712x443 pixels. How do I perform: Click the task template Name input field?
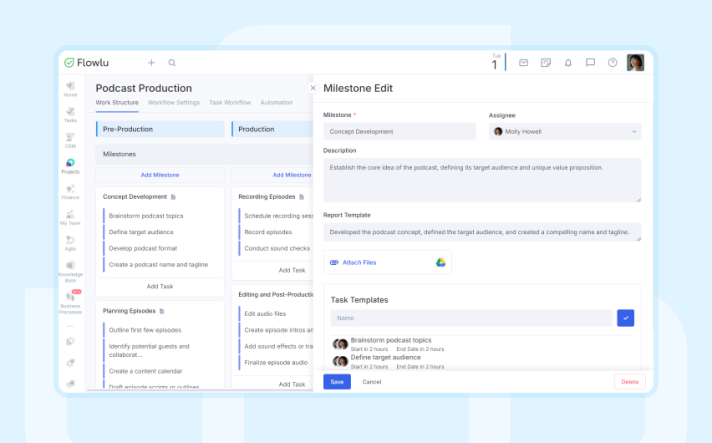pos(471,318)
